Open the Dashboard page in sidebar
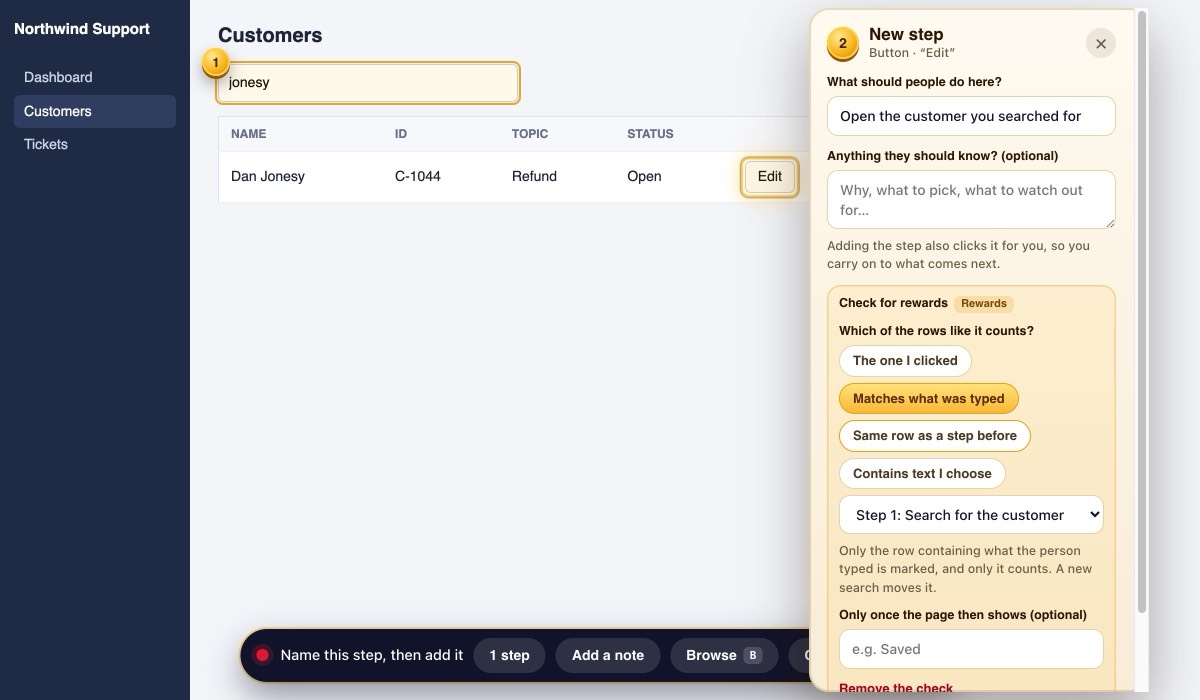Screen dimensions: 1200x700 pos(95,77)
